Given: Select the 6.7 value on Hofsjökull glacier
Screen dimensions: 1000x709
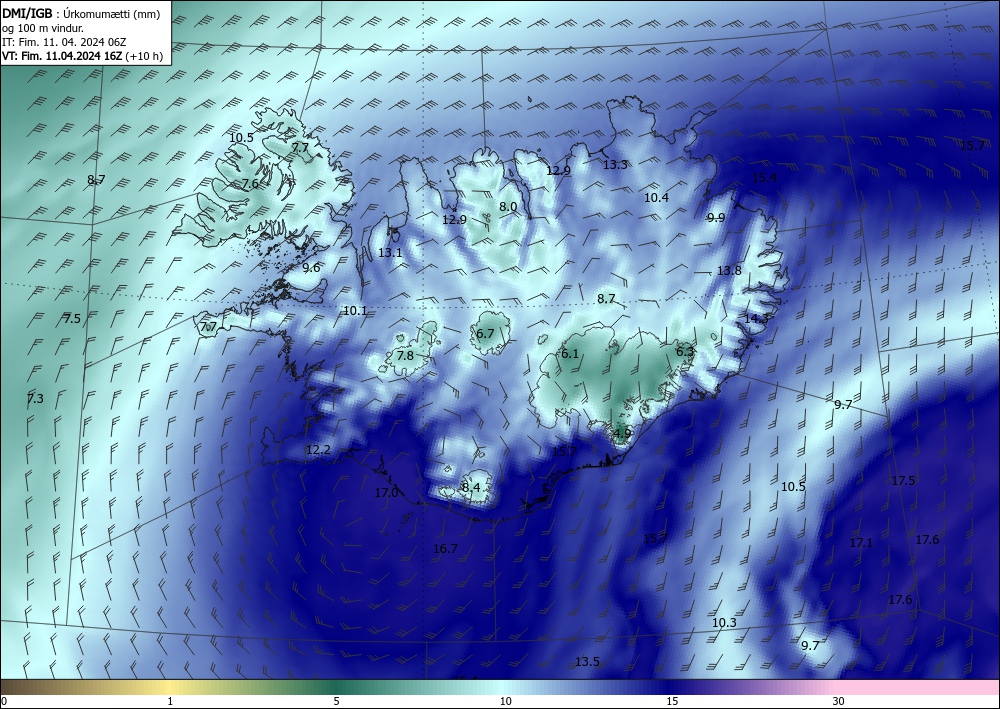Looking at the screenshot, I should (x=485, y=333).
